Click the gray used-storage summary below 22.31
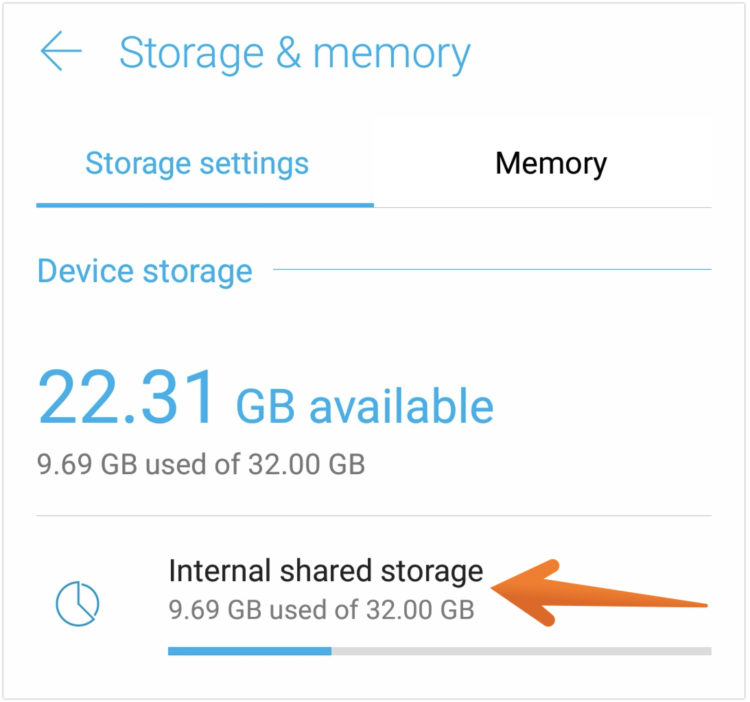This screenshot has width=750, height=702. coord(201,464)
